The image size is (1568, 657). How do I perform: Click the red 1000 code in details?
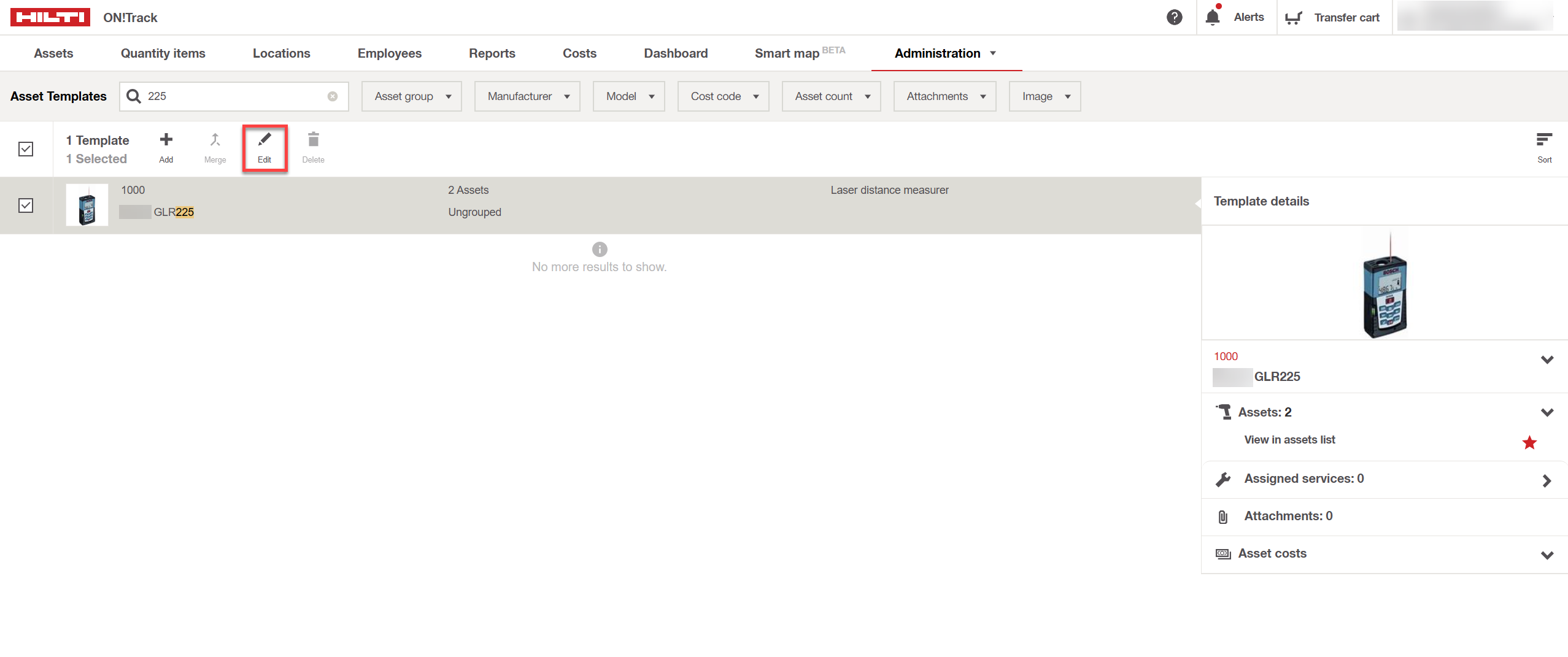coord(1226,356)
